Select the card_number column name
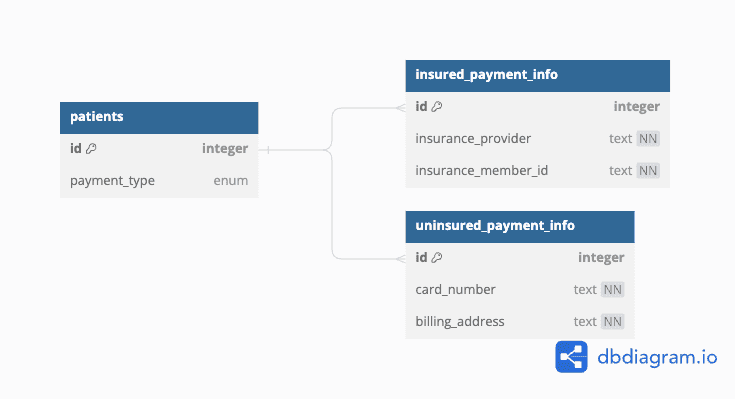Screen dimensions: 735x399 tap(455, 290)
